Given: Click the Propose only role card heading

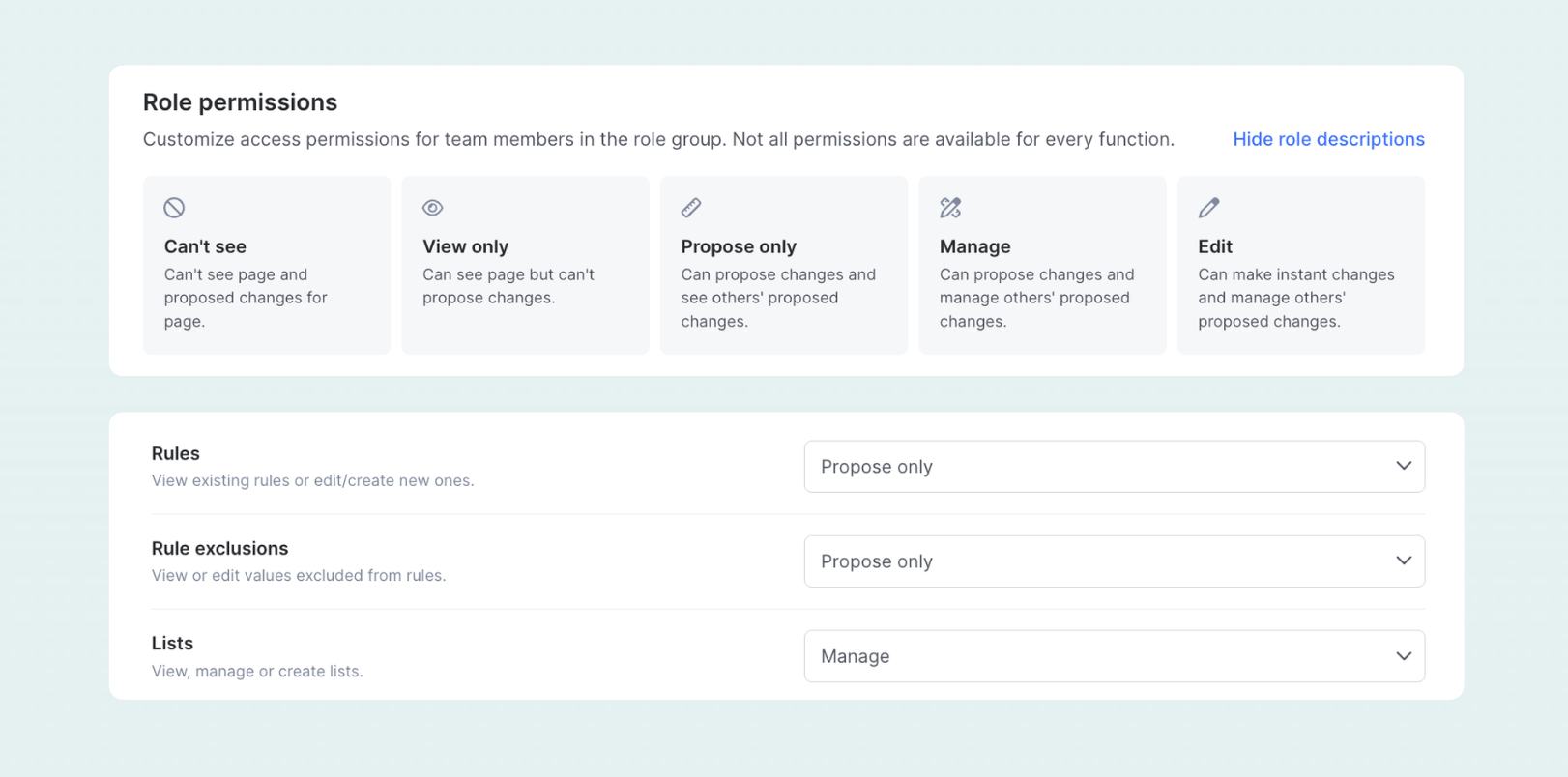Looking at the screenshot, I should tap(739, 246).
